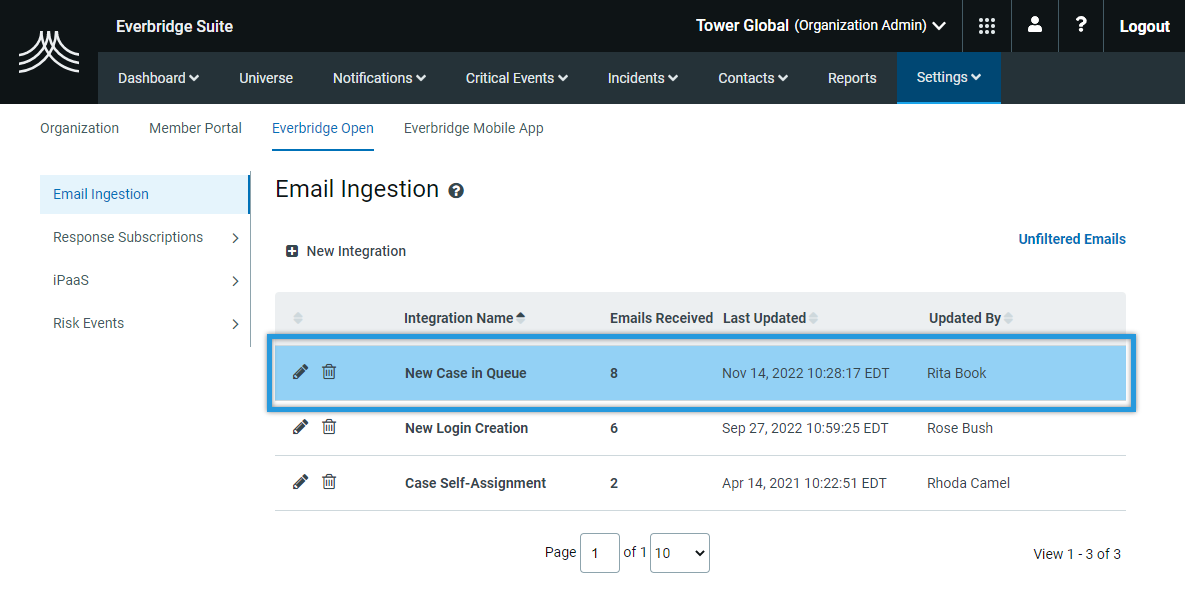Expand the Response Subscriptions section
1185x606 pixels.
click(x=129, y=237)
